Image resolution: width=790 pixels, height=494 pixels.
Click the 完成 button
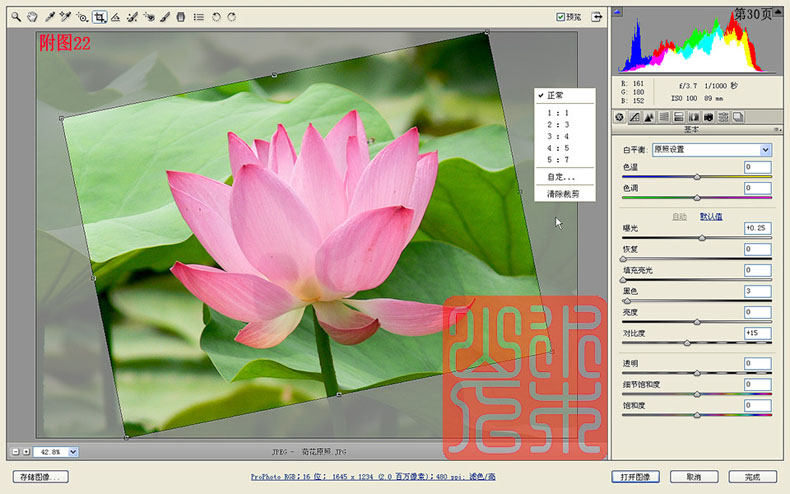pyautogui.click(x=753, y=477)
